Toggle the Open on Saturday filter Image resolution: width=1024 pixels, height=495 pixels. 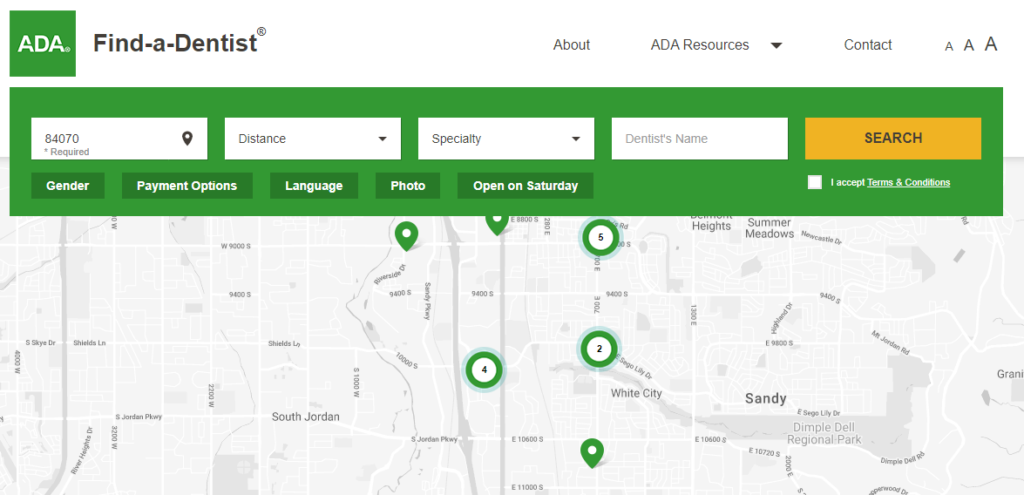(525, 185)
